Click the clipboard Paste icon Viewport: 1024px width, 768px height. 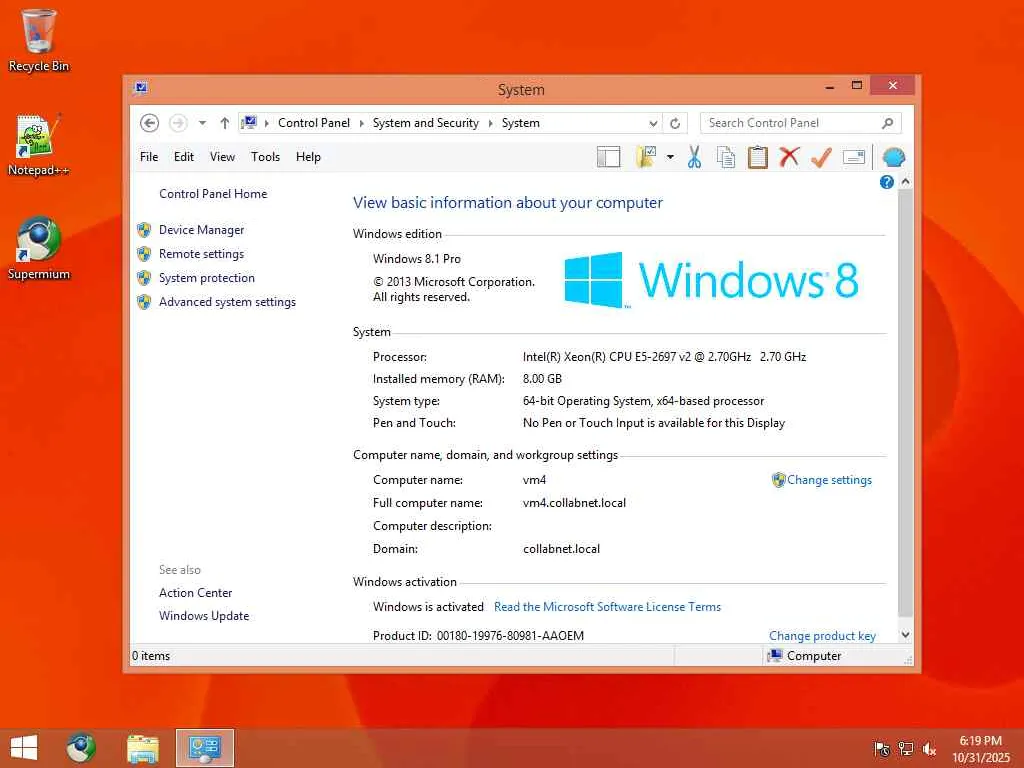pos(758,157)
